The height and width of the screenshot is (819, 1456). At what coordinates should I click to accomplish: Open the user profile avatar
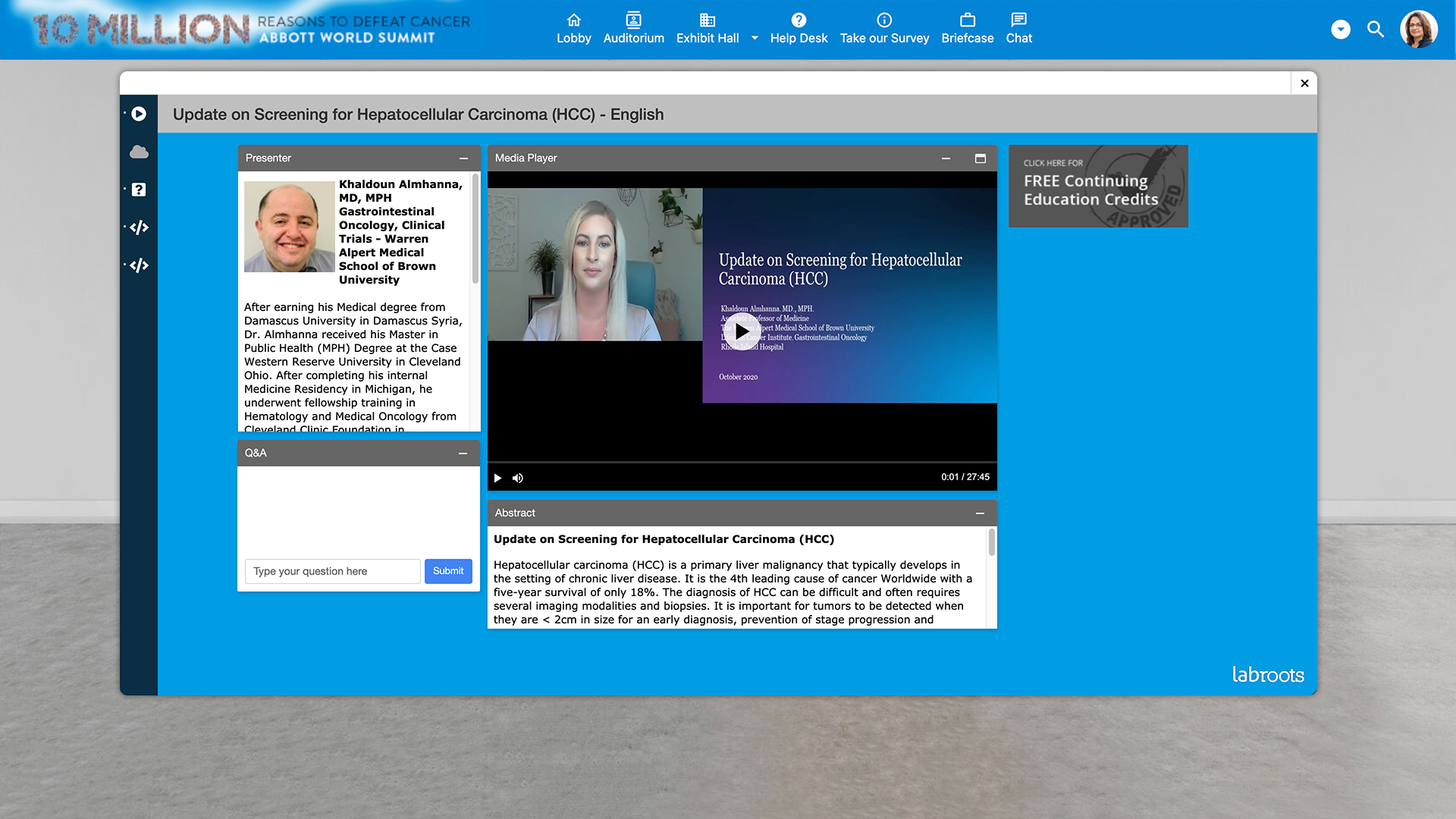coord(1419,30)
